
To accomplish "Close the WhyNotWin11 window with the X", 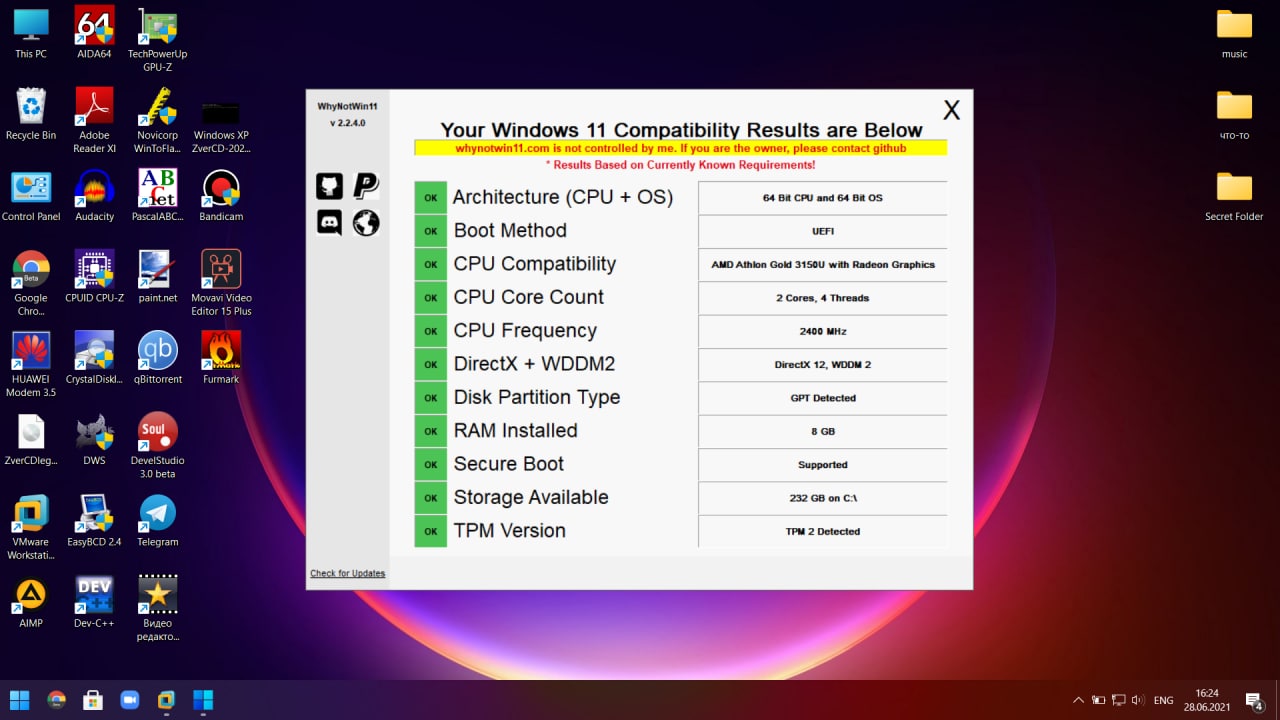I will [x=951, y=111].
